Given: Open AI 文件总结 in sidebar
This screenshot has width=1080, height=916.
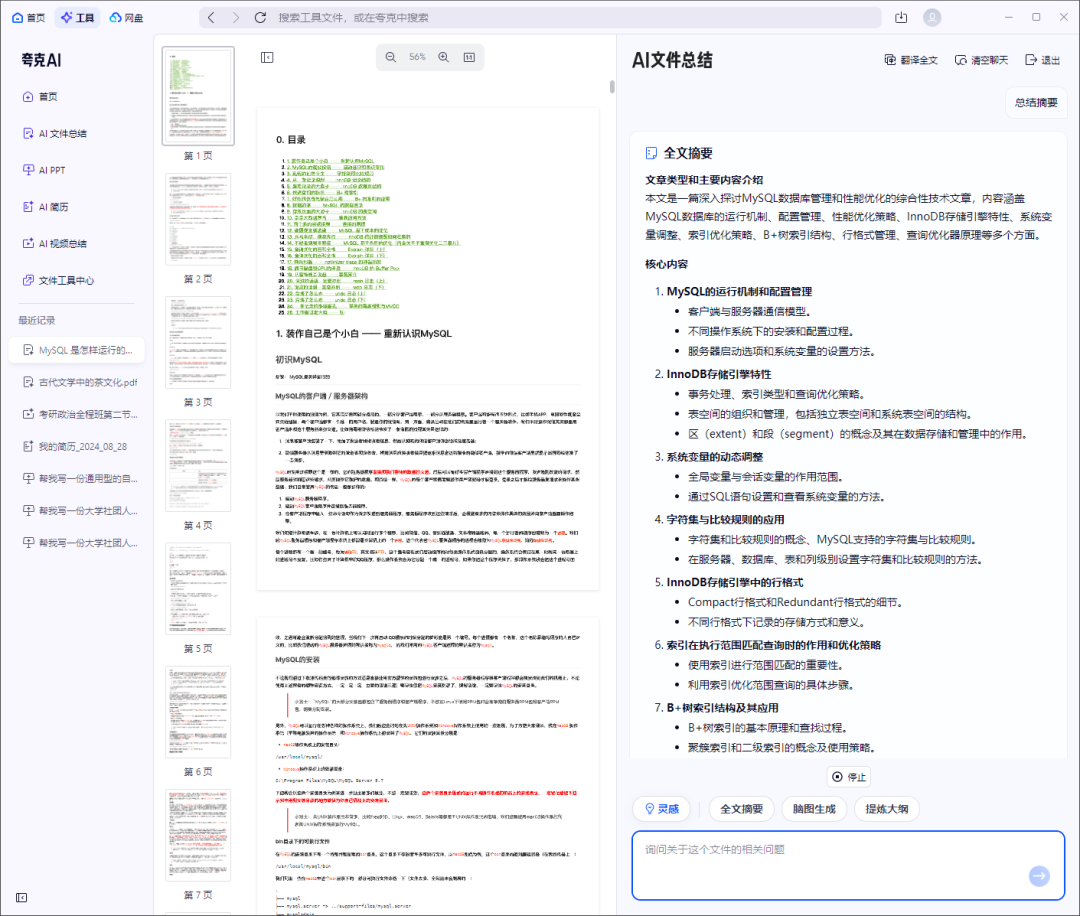Looking at the screenshot, I should click(x=55, y=134).
